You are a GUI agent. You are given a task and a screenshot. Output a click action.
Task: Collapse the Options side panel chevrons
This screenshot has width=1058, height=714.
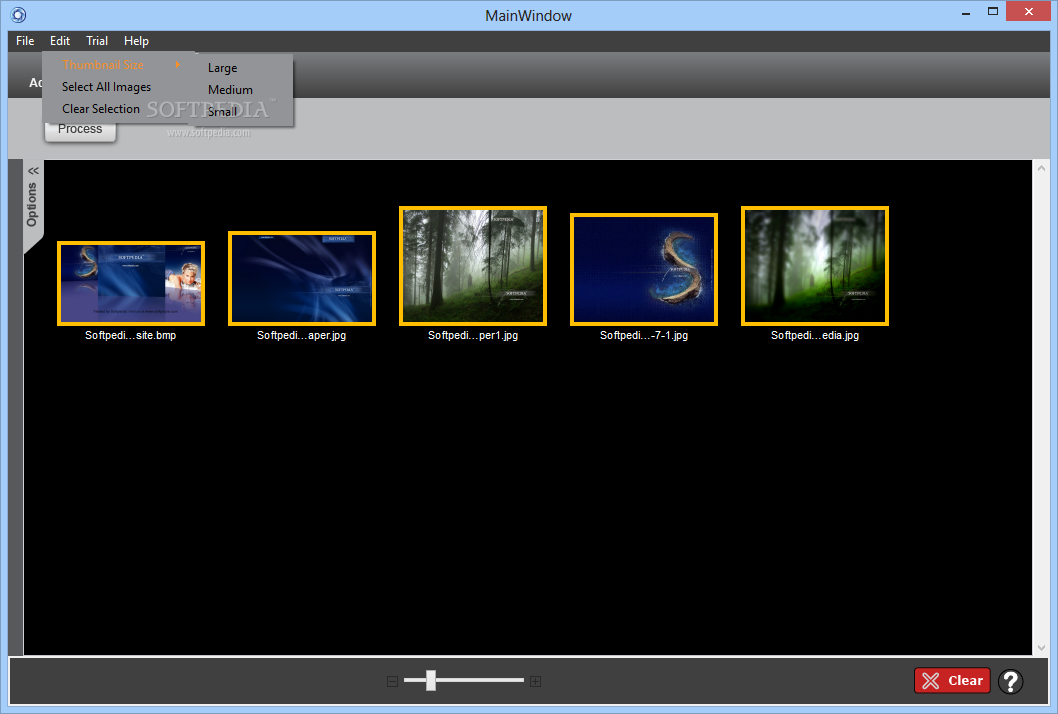pyautogui.click(x=33, y=171)
